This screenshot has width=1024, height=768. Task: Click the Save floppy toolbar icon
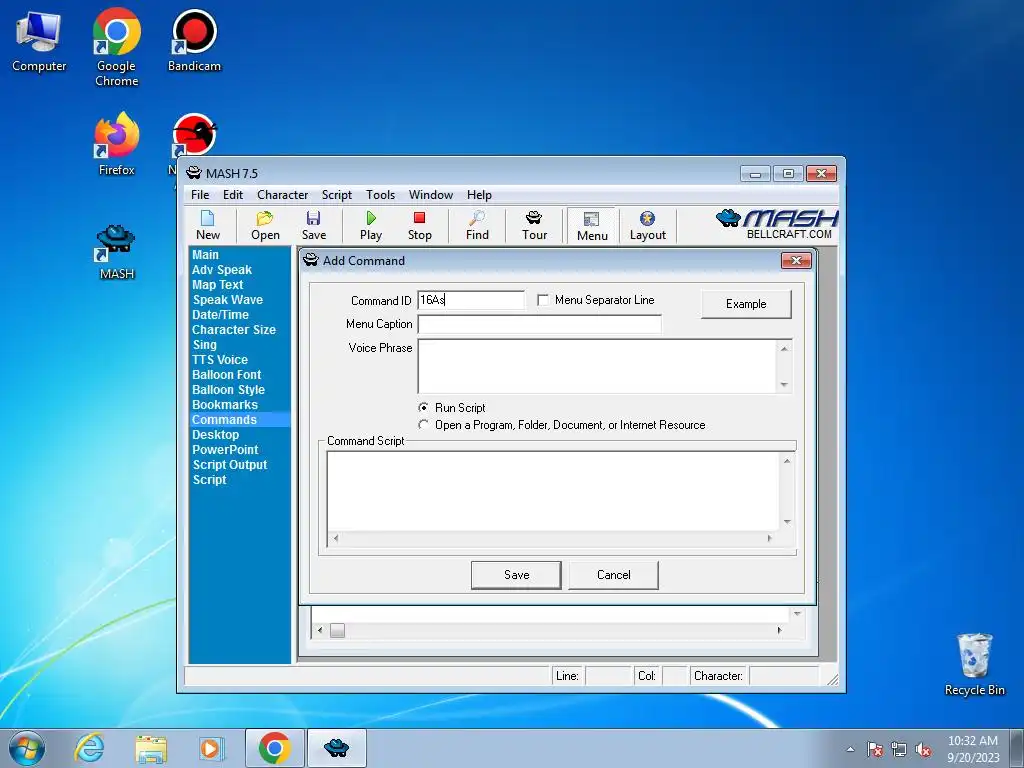[313, 225]
